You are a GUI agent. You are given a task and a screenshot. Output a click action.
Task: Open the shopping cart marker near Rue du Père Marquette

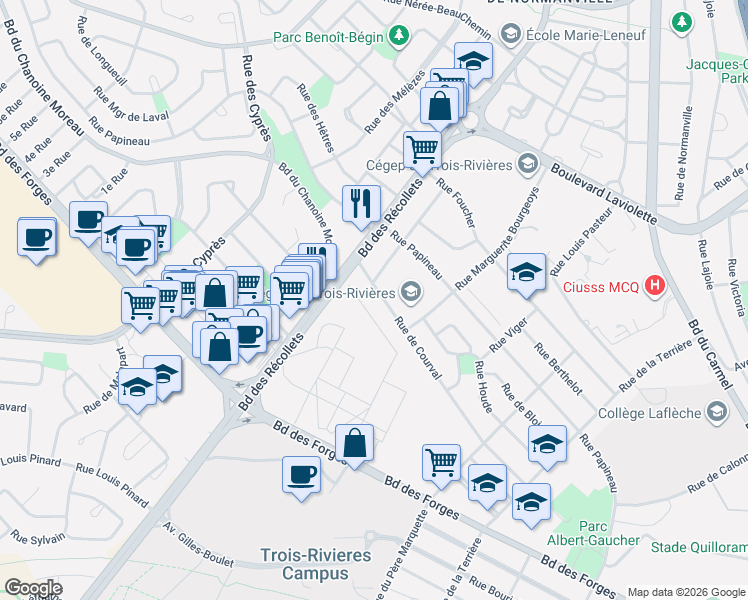[441, 465]
